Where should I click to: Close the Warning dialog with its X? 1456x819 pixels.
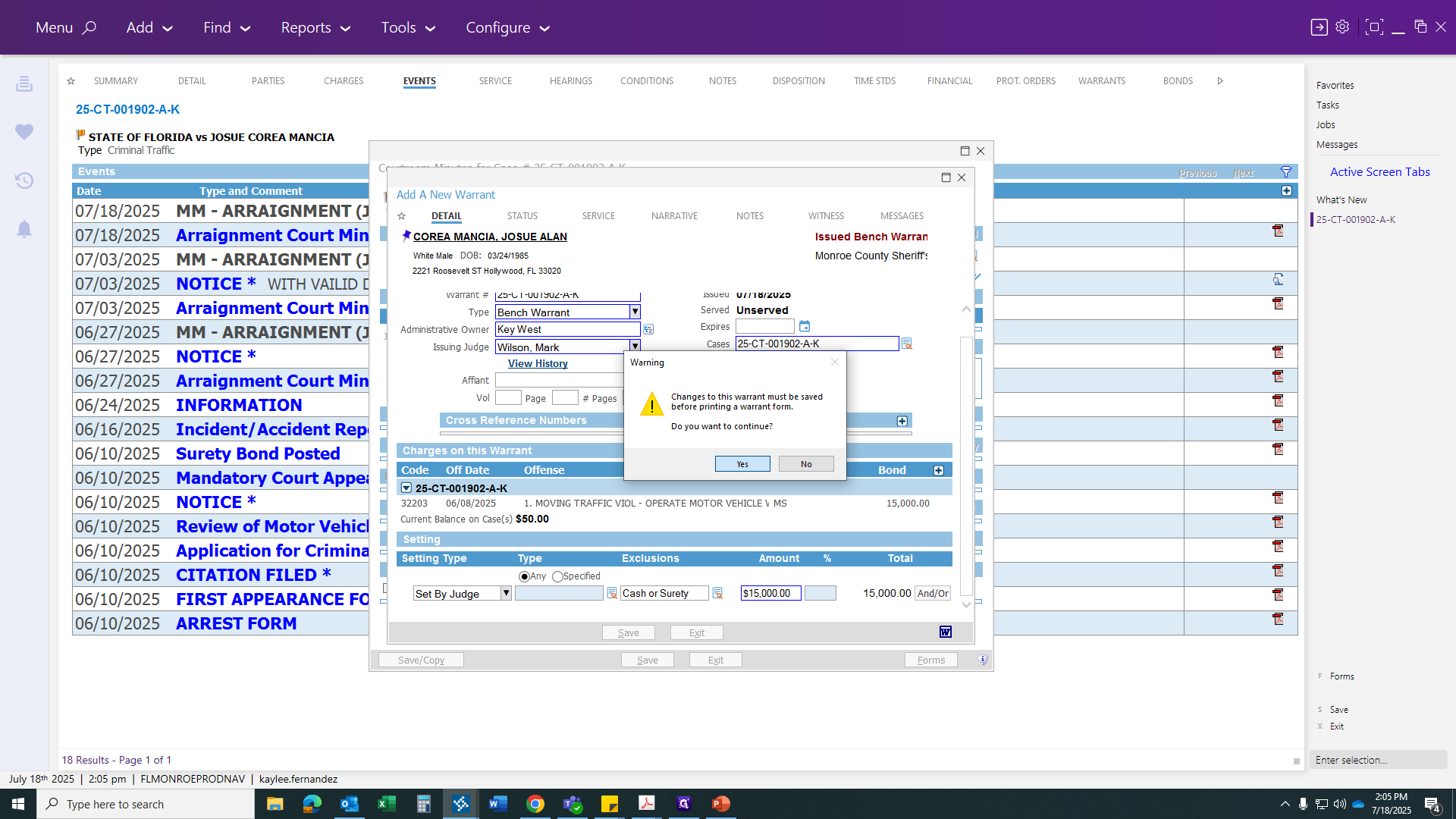point(835,362)
